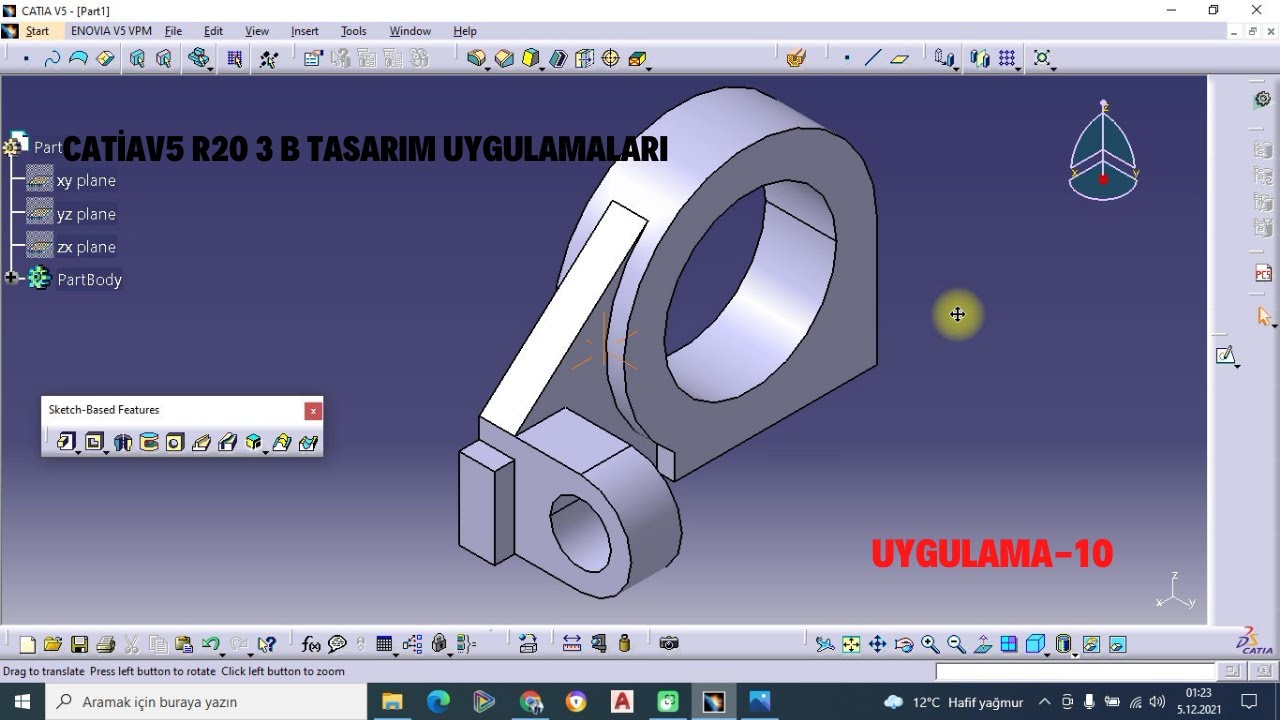This screenshot has height=720, width=1280.
Task: Open File Explorer from taskbar
Action: [x=392, y=702]
